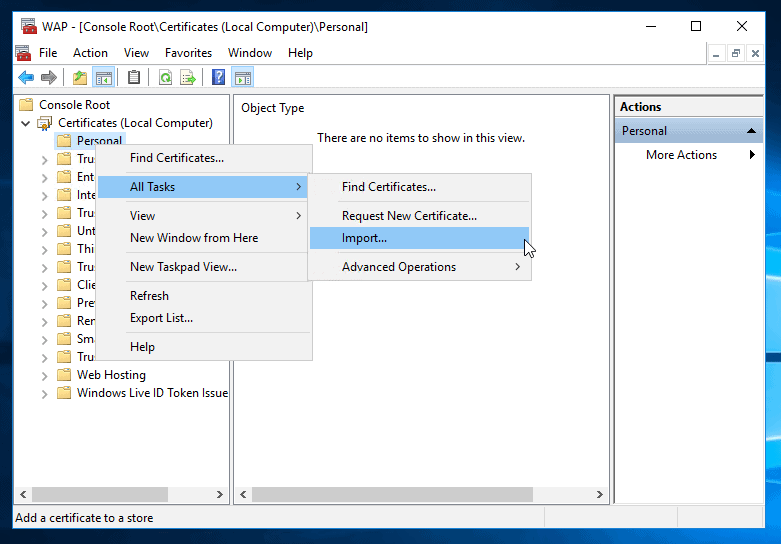Screen dimensions: 781x544
Task: Click tree pane horizontal scrollbar right arrow
Action: tap(220, 494)
